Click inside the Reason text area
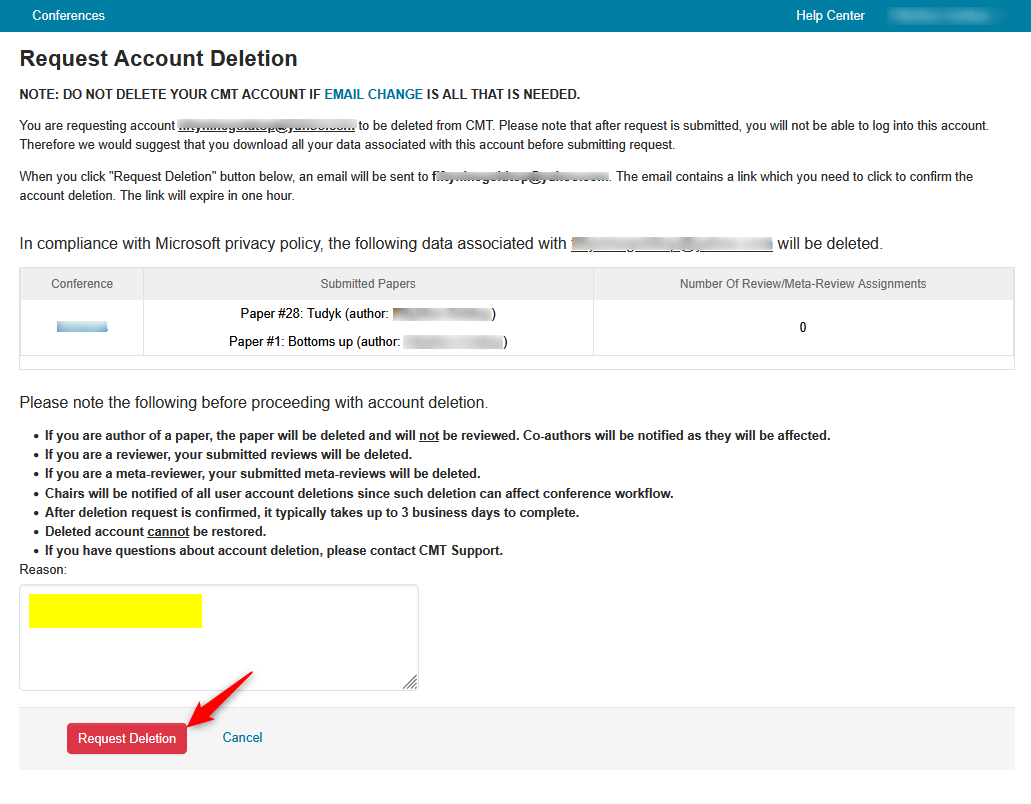 point(219,637)
